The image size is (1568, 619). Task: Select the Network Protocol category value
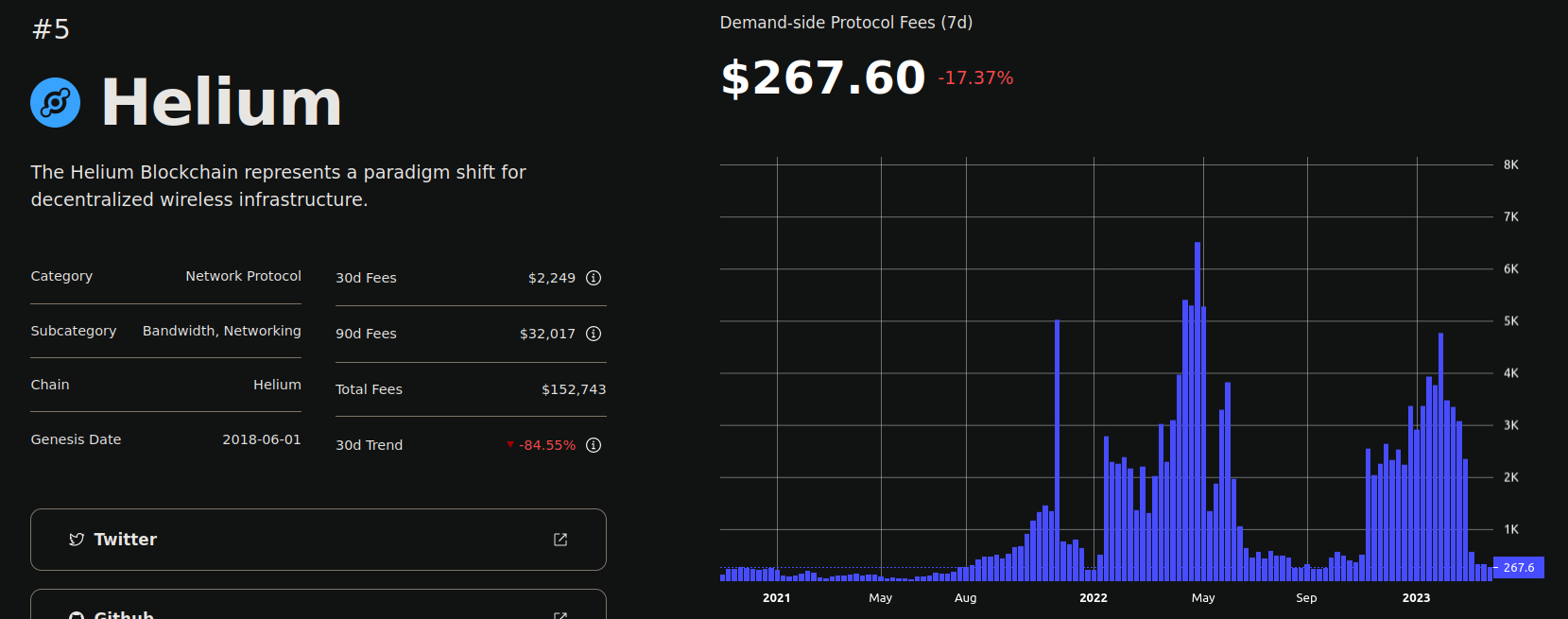pos(243,276)
